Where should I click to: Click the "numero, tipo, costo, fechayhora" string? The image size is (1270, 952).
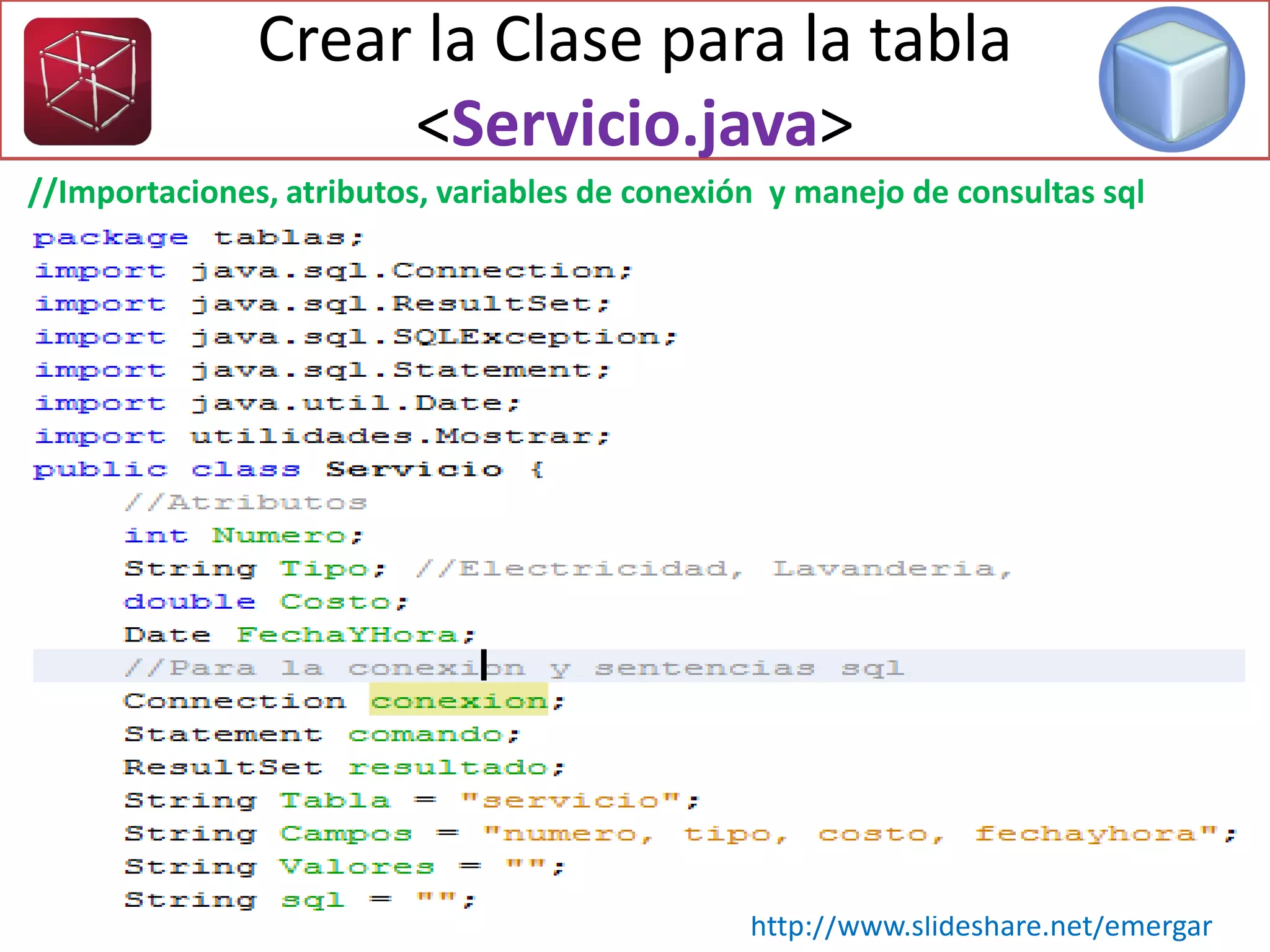pos(850,834)
